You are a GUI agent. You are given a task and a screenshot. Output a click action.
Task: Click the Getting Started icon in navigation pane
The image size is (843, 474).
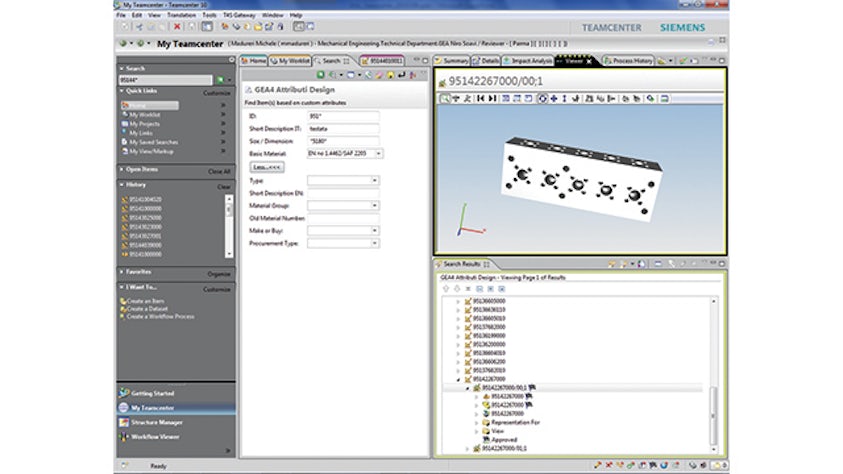point(124,393)
